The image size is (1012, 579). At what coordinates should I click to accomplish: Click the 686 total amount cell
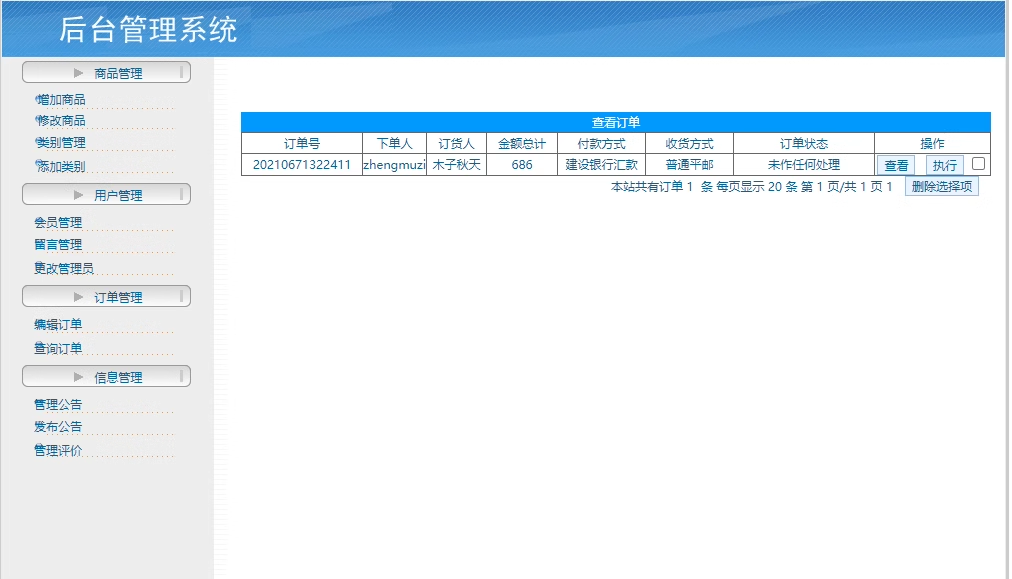pyautogui.click(x=522, y=165)
